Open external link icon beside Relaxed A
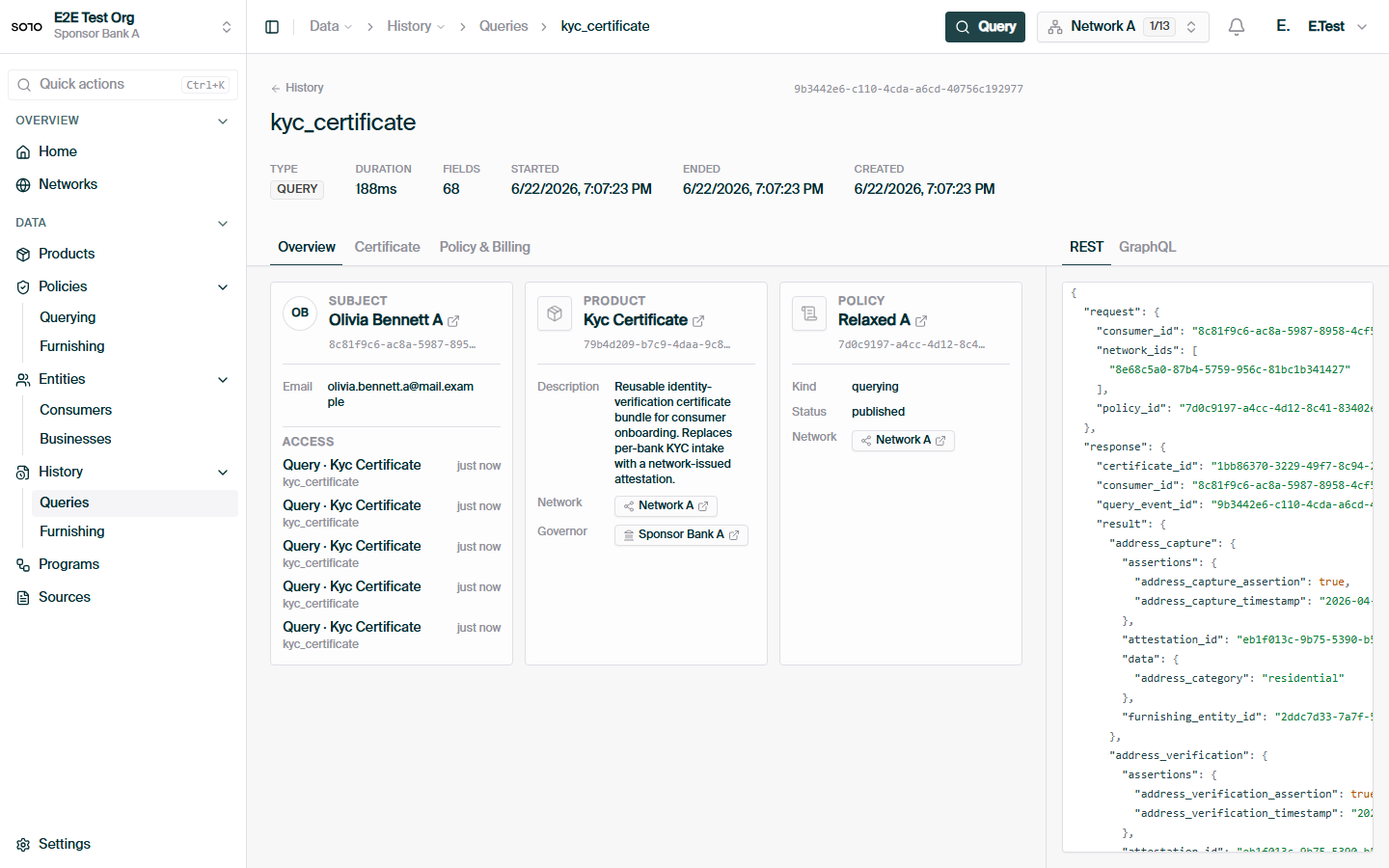The height and width of the screenshot is (868, 1389). pos(921,321)
